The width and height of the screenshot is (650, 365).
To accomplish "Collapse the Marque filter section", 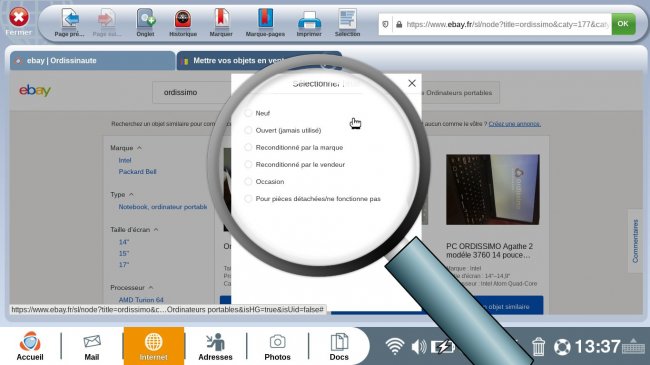I will 139,148.
